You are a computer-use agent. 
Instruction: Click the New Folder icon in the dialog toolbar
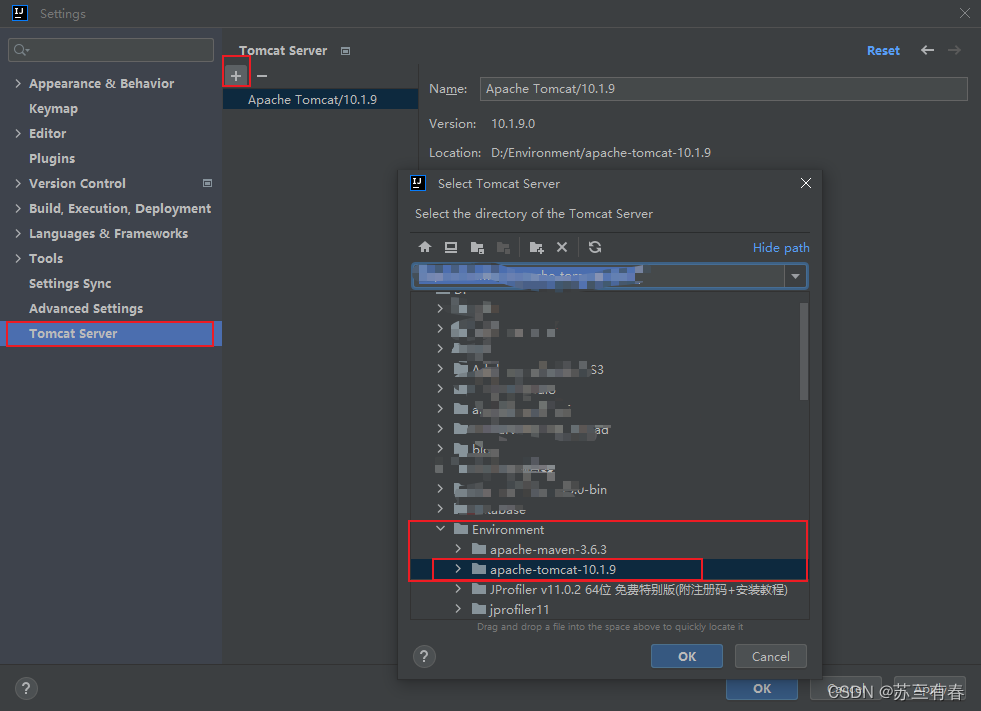point(536,247)
